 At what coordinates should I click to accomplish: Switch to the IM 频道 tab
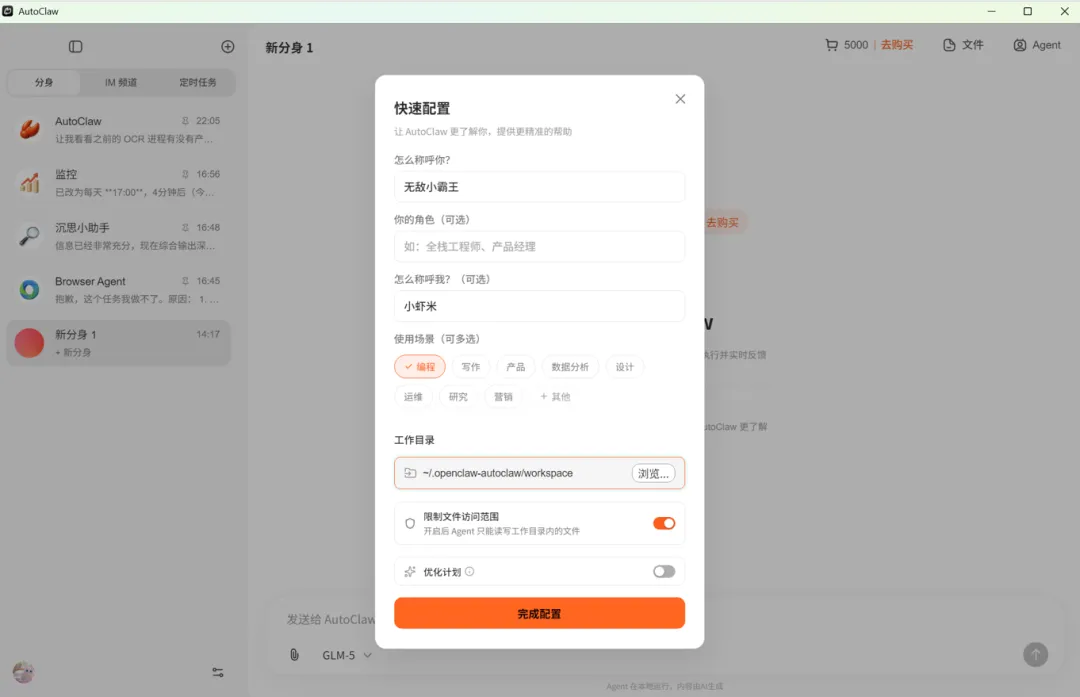[121, 82]
